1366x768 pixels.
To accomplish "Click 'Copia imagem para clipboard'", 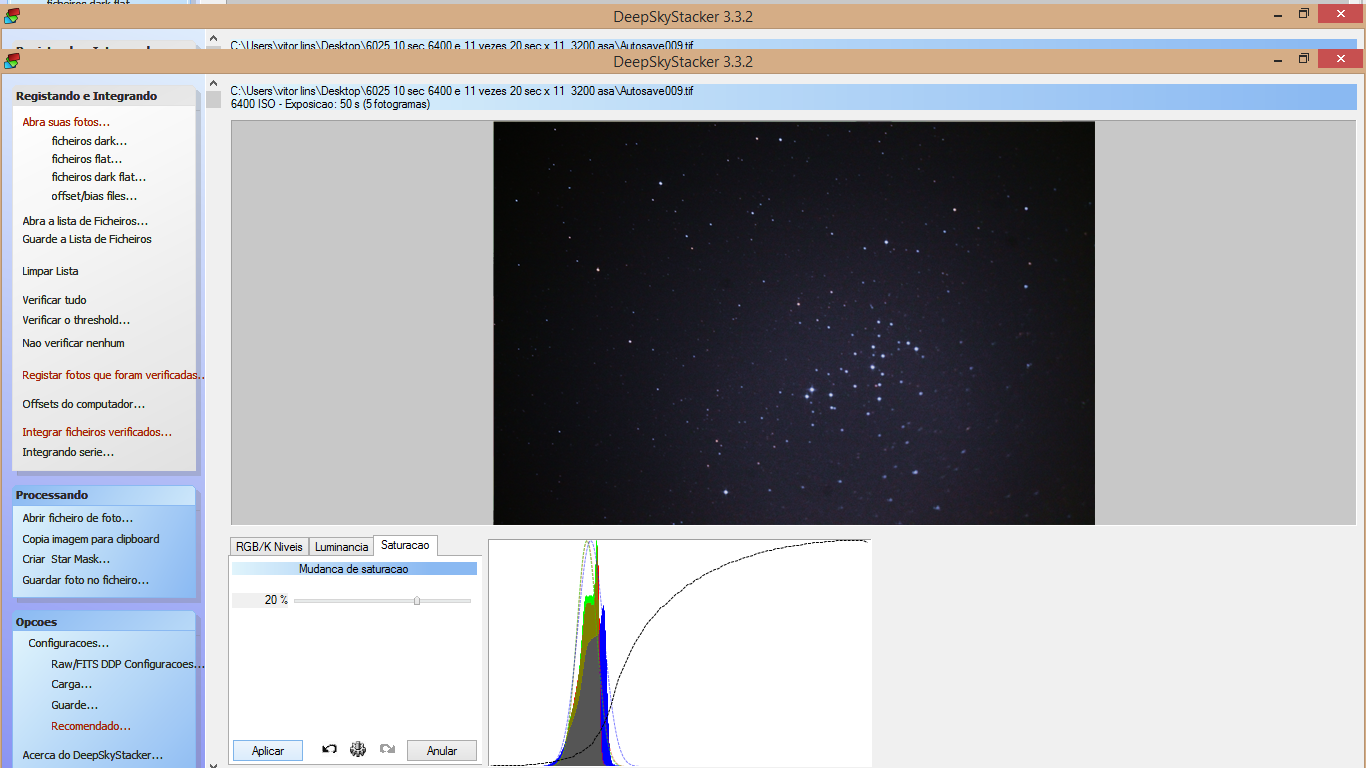I will click(91, 539).
